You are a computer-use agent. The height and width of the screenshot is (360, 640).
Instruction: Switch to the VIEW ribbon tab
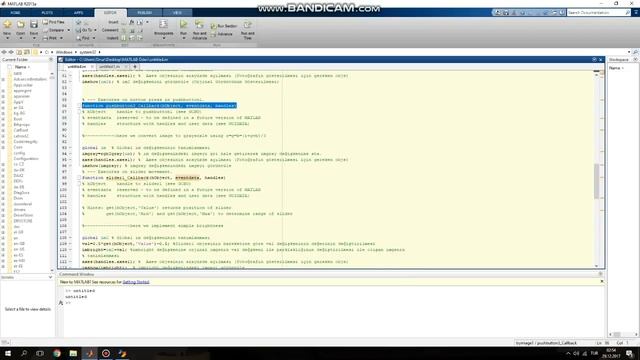[x=177, y=13]
